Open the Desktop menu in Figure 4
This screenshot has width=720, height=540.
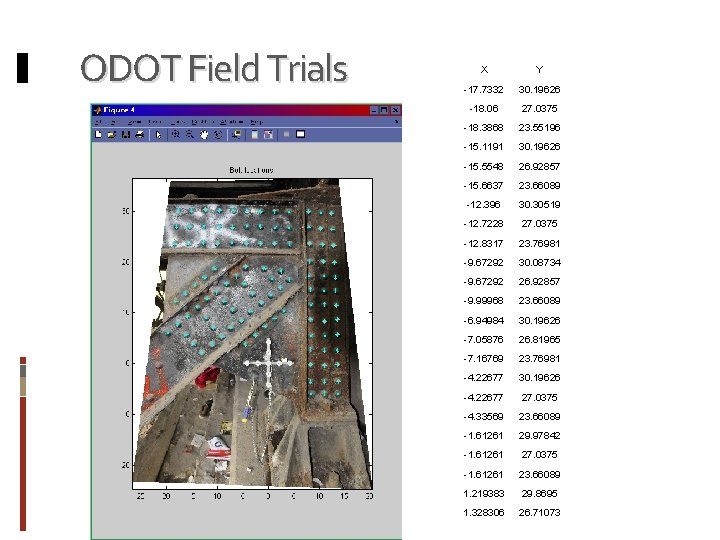click(202, 122)
